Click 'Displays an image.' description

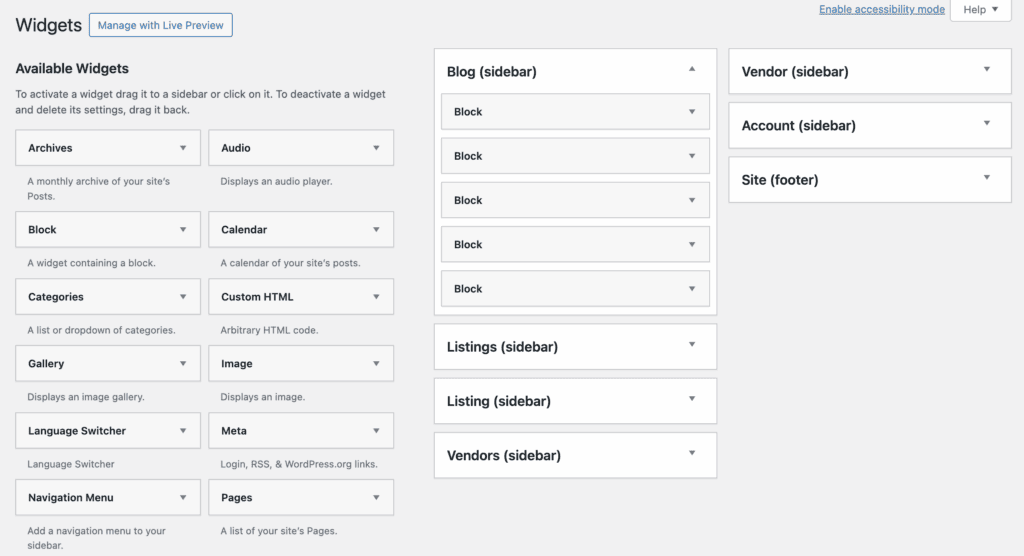pos(263,397)
